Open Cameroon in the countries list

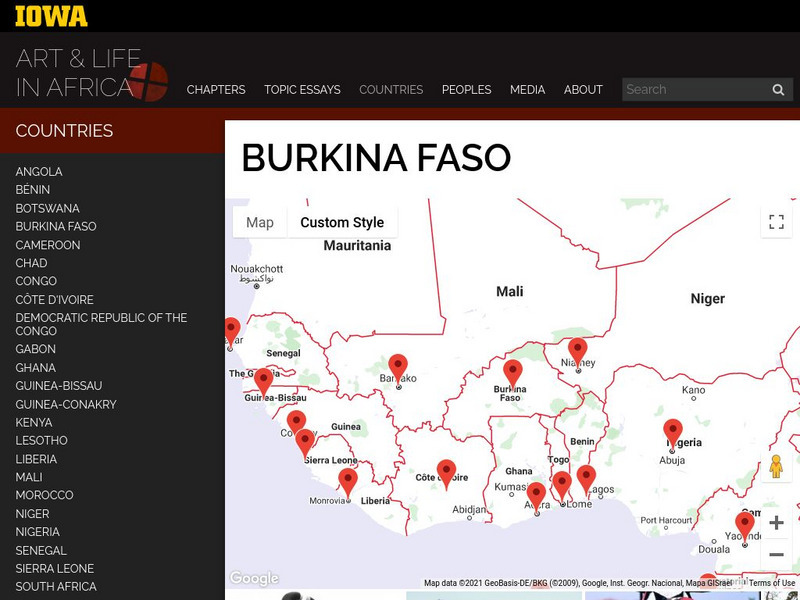pos(48,245)
